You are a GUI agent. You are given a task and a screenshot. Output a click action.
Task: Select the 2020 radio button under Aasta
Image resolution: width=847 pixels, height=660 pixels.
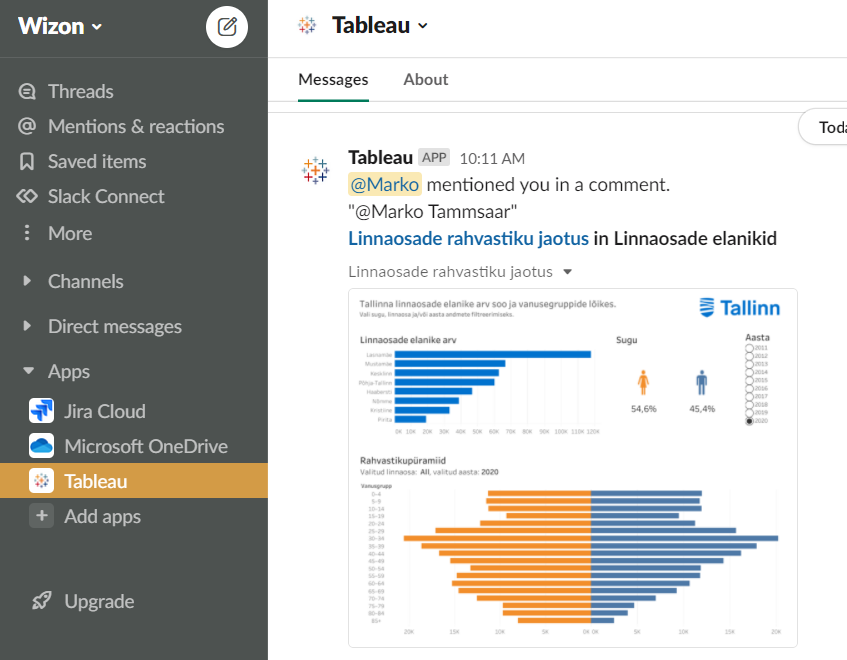pyautogui.click(x=749, y=421)
